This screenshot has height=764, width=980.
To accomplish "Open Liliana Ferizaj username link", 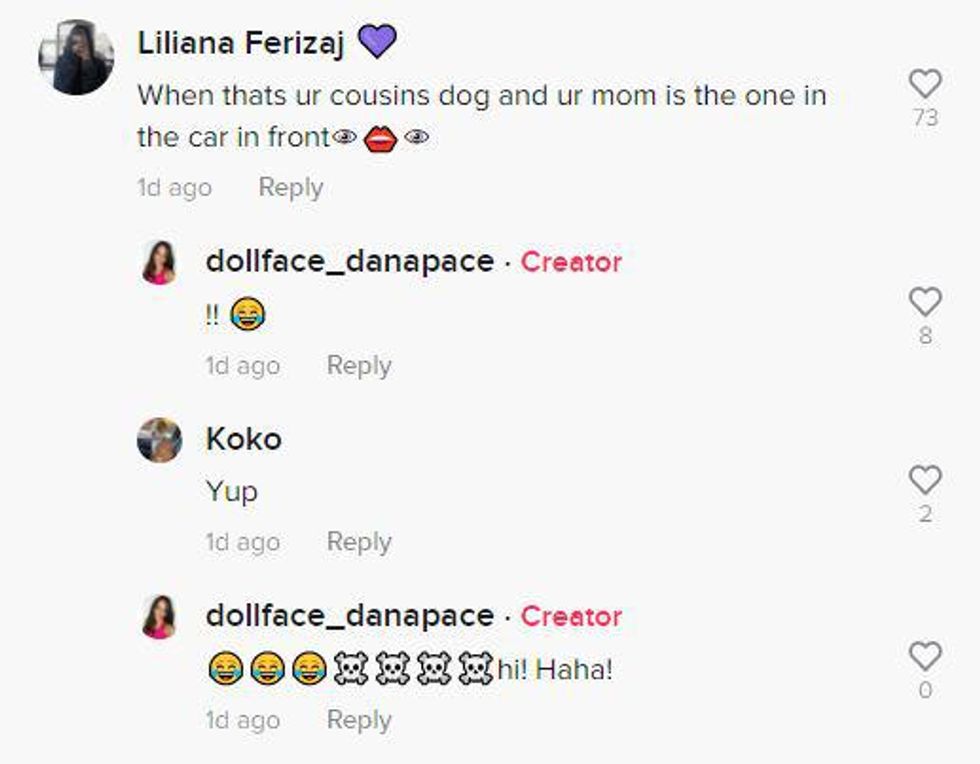I will click(240, 42).
